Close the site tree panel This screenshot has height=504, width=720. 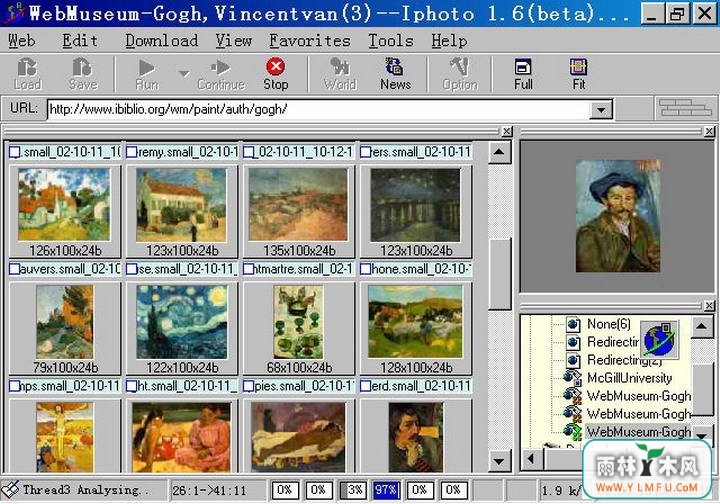(709, 305)
